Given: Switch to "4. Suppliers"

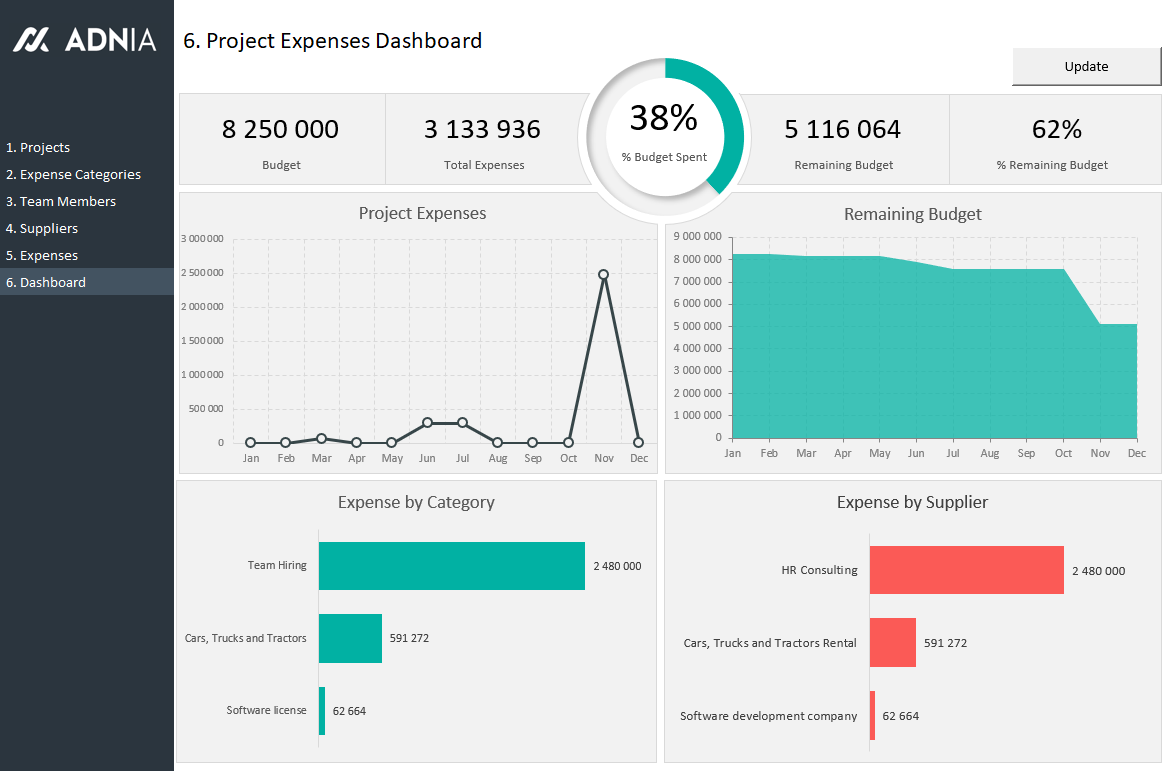Looking at the screenshot, I should [47, 227].
